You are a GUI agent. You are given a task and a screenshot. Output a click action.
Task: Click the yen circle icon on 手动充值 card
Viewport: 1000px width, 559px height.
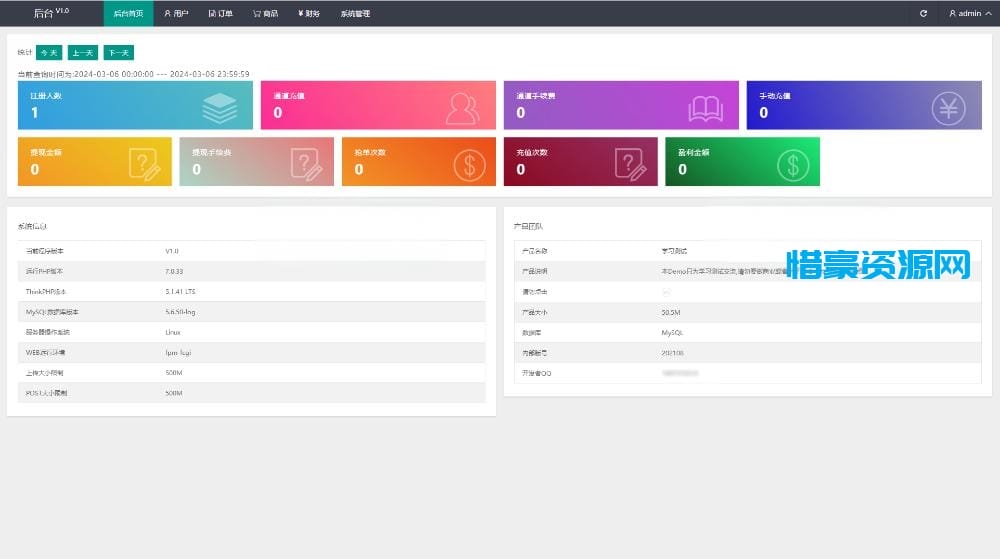(x=948, y=107)
